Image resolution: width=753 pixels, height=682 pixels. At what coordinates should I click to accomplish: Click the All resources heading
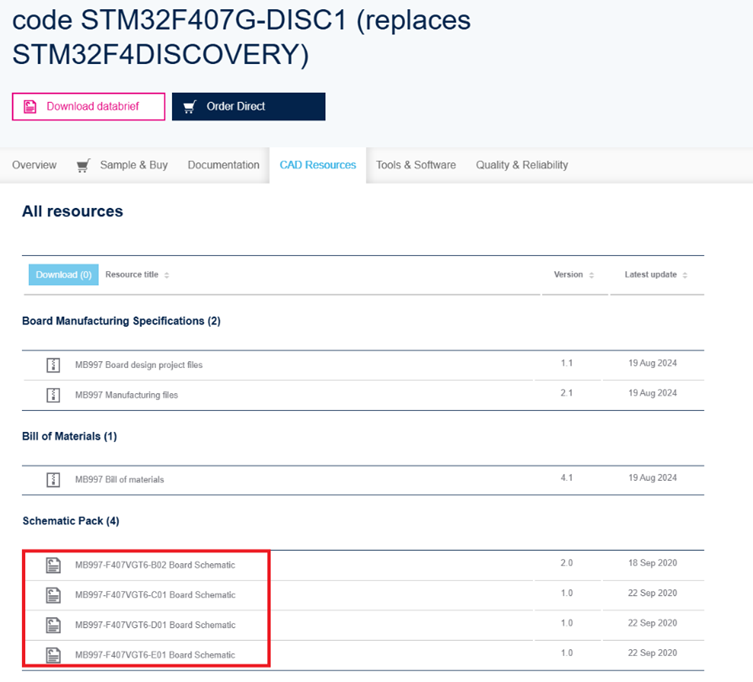click(x=73, y=211)
